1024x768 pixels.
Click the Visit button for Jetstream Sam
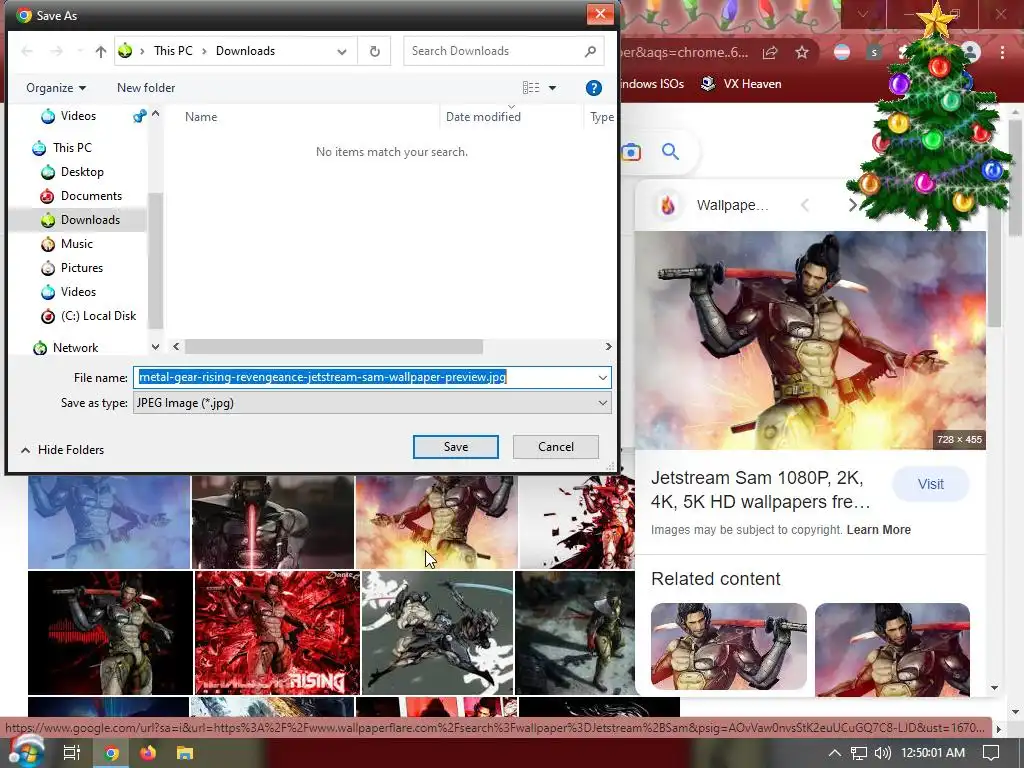[930, 484]
